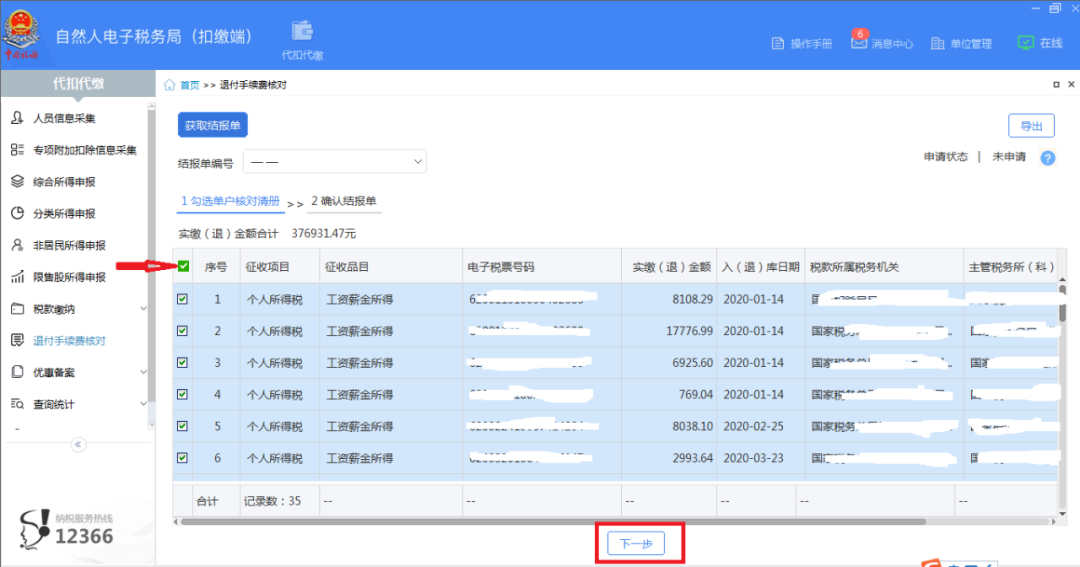Click the 入（退）库日期 column header
The width and height of the screenshot is (1080, 567).
coord(760,267)
